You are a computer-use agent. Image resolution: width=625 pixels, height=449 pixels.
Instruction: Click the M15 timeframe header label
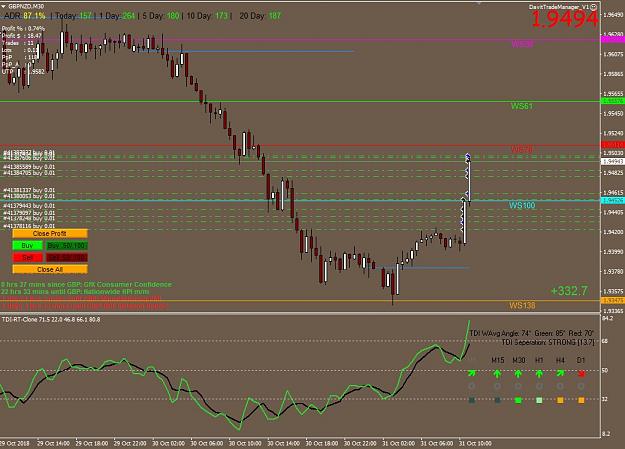pos(497,360)
